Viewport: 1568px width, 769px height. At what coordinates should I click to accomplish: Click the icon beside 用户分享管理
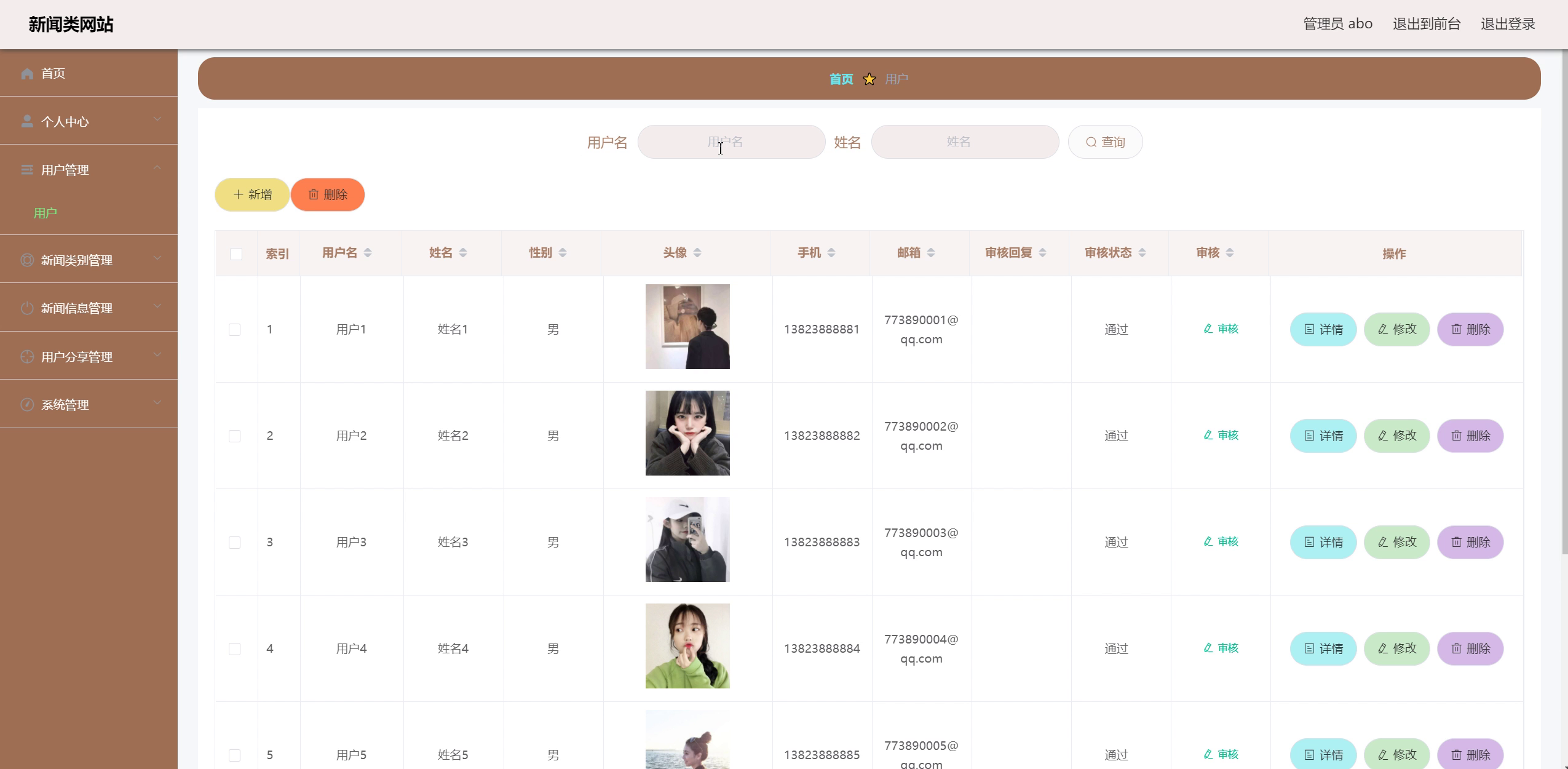tap(27, 357)
